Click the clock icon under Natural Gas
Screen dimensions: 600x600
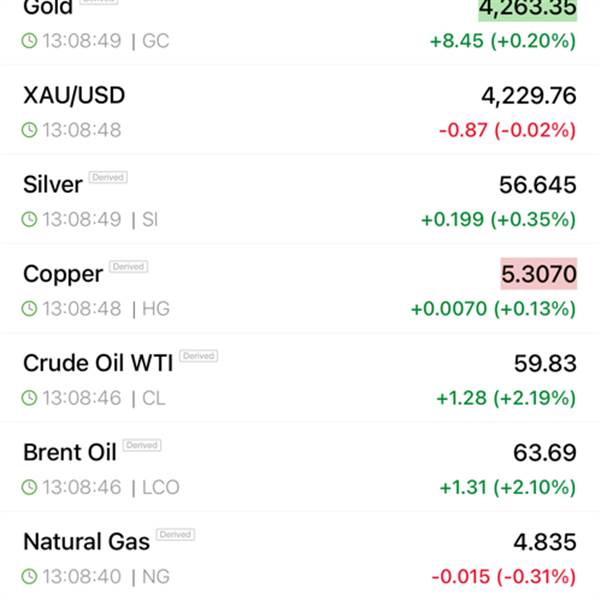click(30, 576)
